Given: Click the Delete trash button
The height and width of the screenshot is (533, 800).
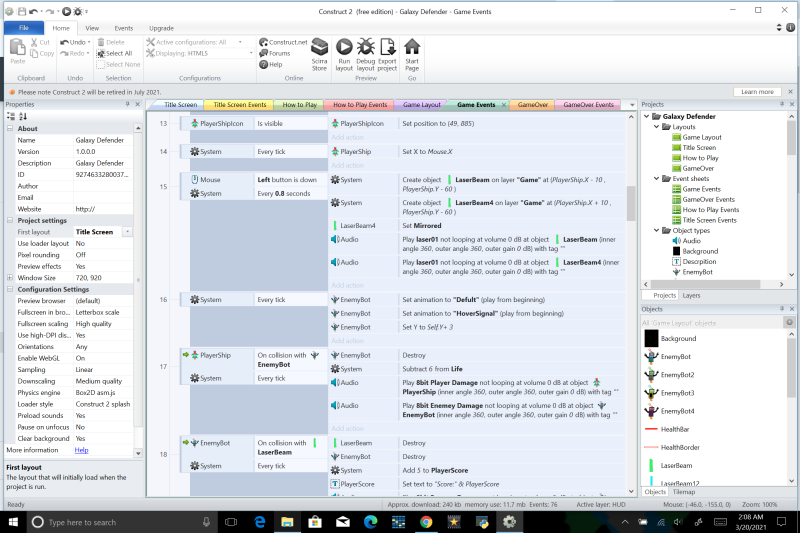Looking at the screenshot, I should coord(111,42).
